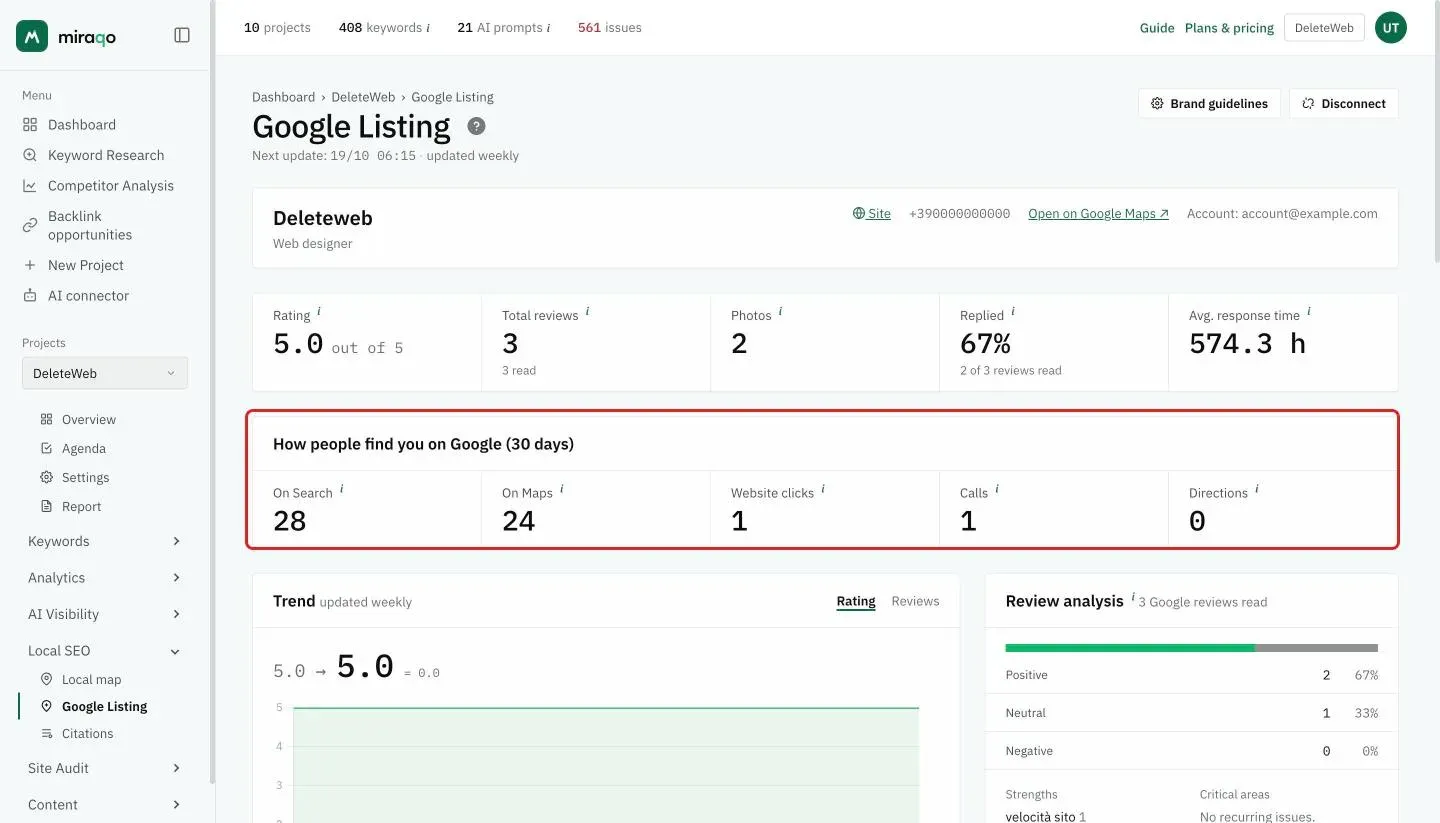Viewport: 1440px width, 823px height.
Task: Open the help question mark icon
Action: click(477, 126)
